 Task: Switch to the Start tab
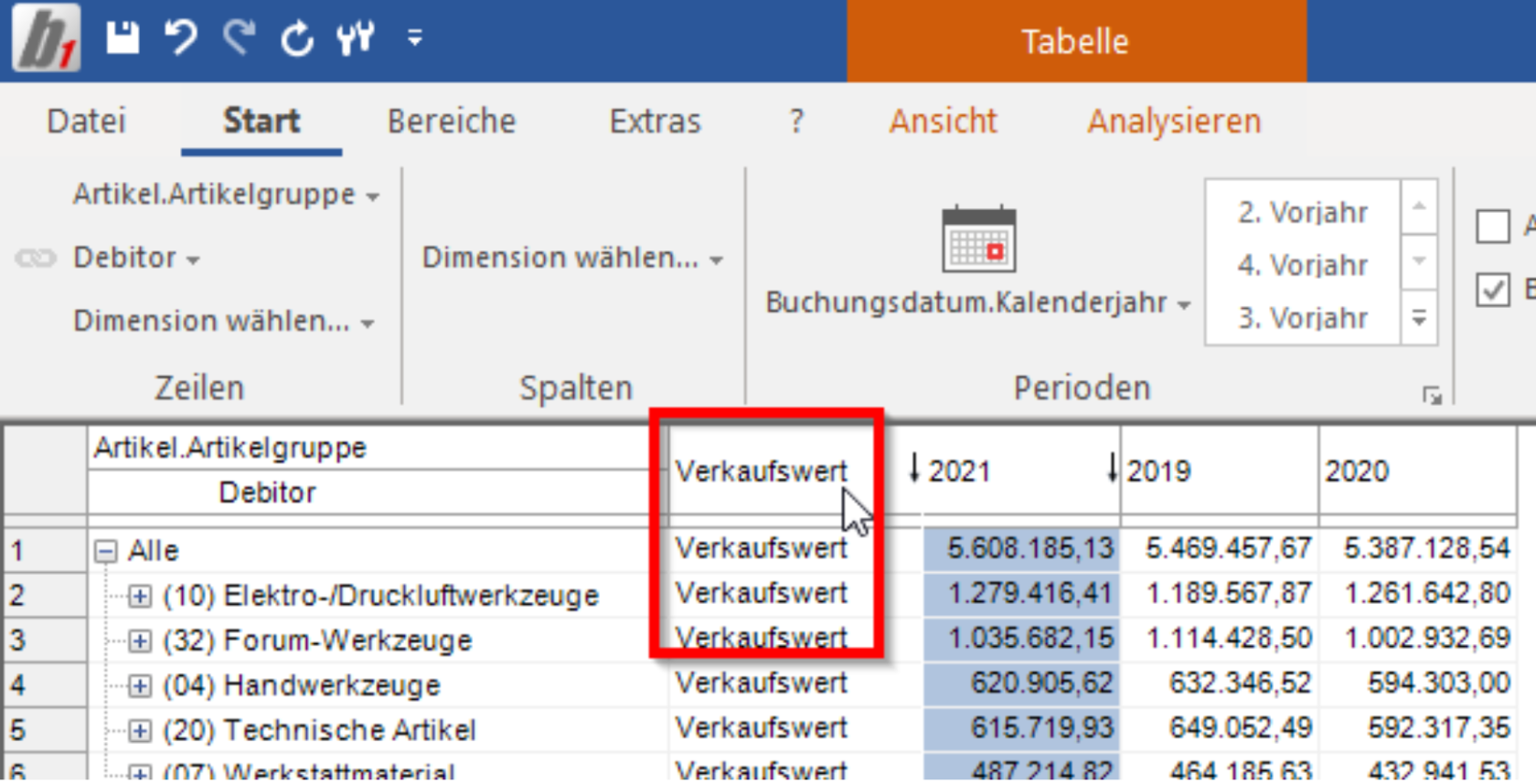(x=261, y=121)
